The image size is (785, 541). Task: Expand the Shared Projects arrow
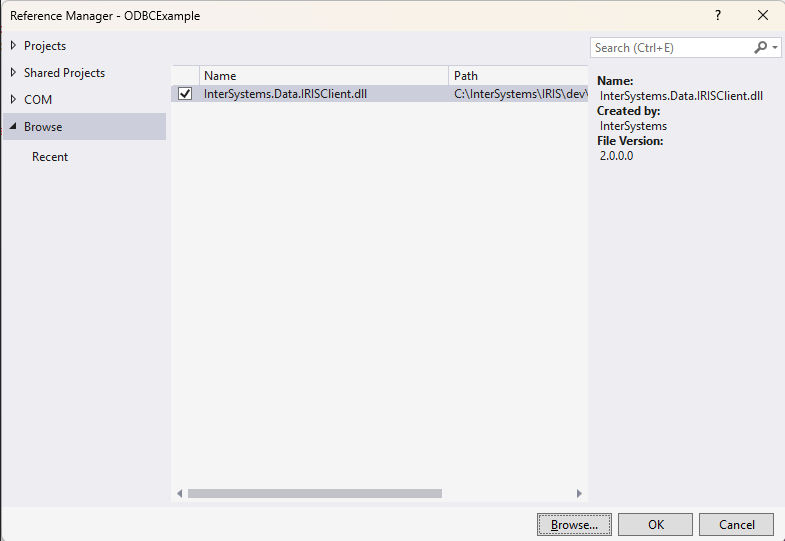coord(13,73)
